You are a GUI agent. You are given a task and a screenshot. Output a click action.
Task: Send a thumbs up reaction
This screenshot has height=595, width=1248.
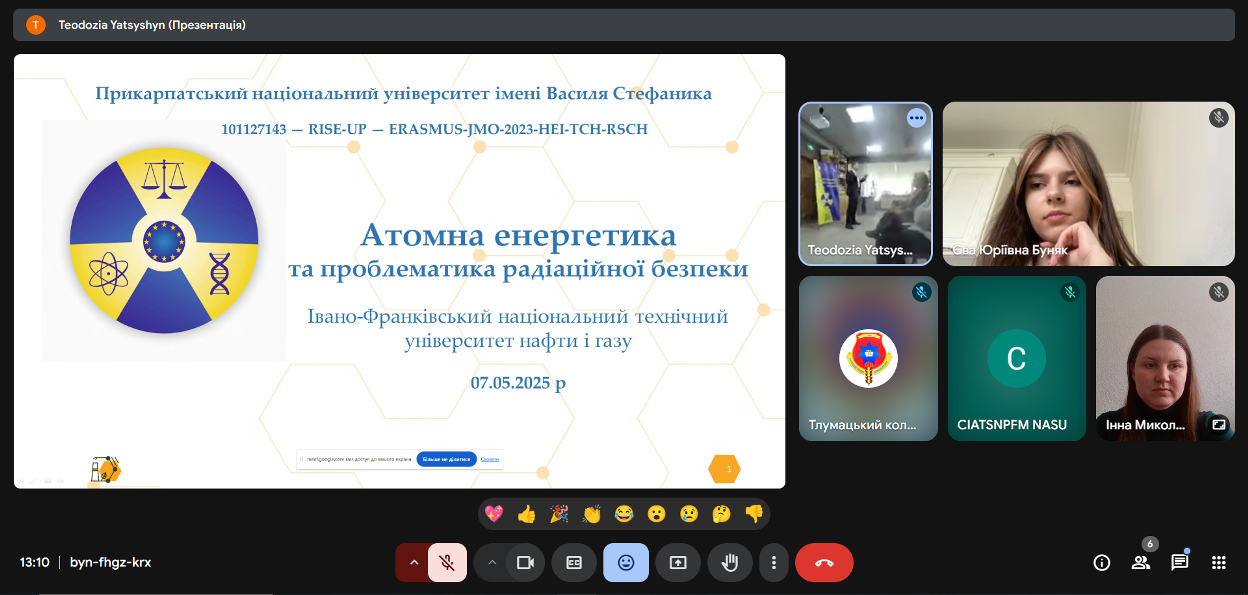526,514
